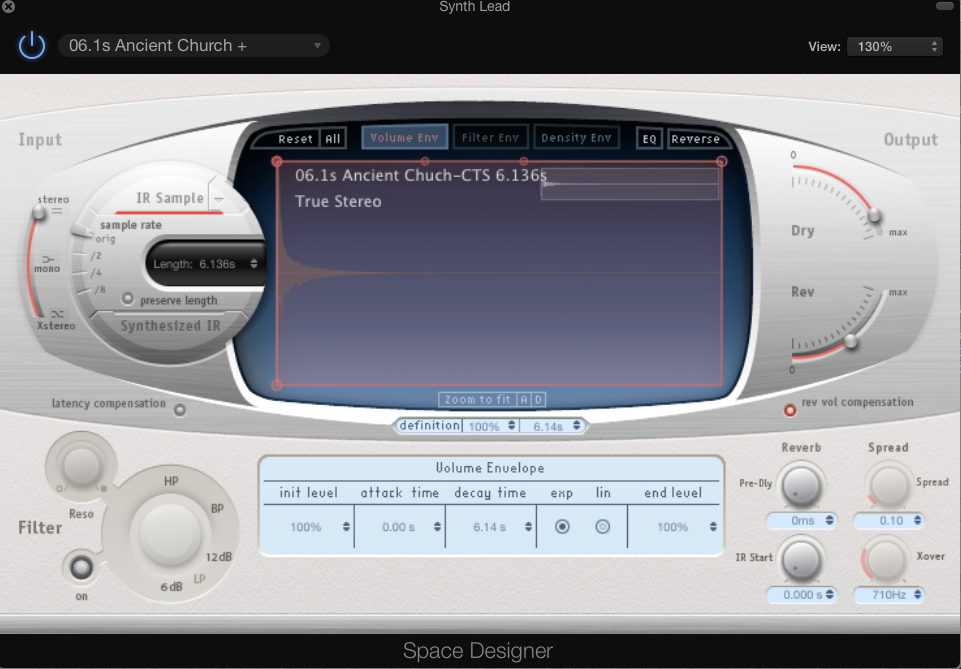Click the Xstereo input icon
Screen dimensions: 961x669
point(58,314)
